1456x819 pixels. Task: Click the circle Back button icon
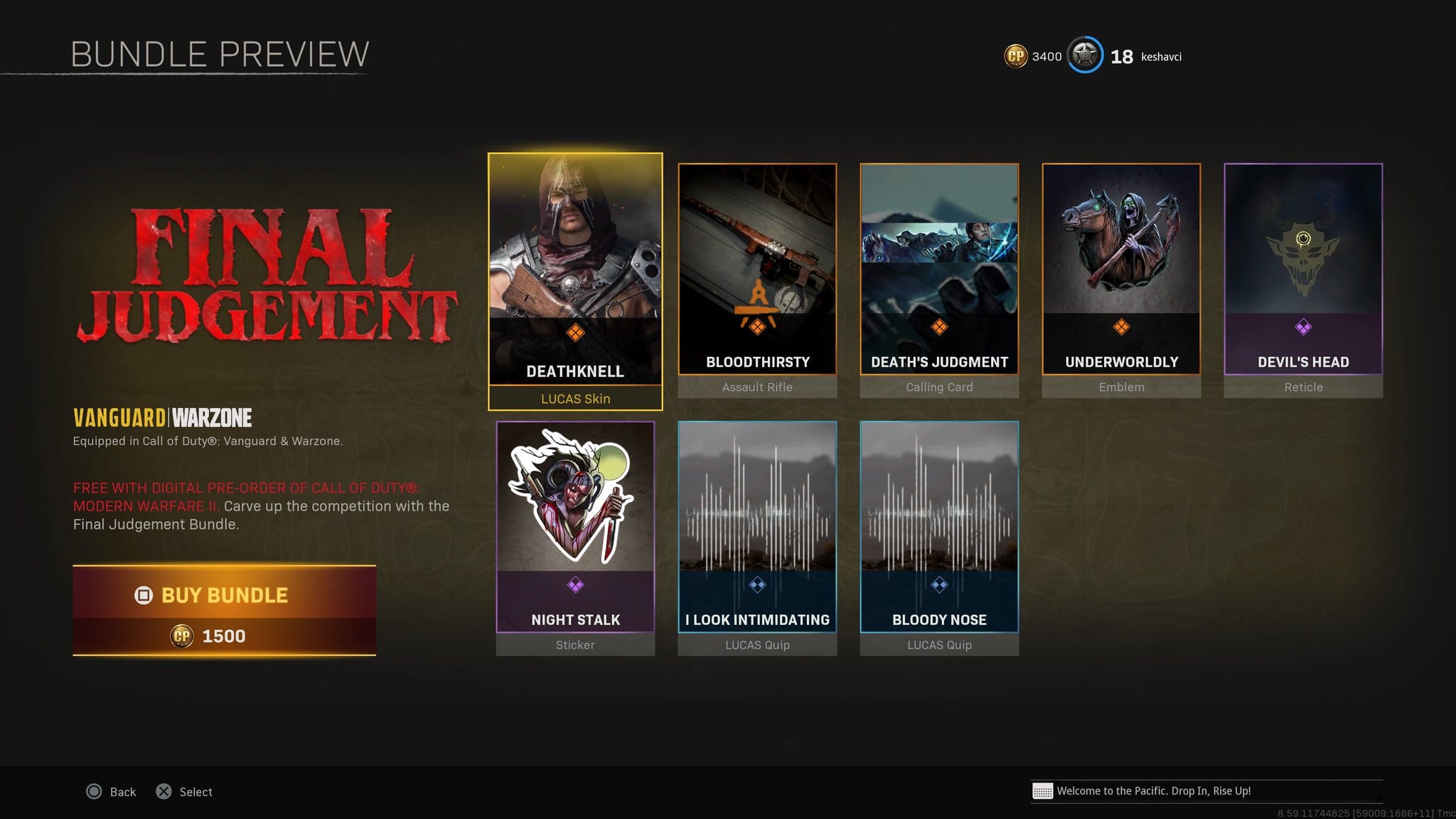[94, 791]
